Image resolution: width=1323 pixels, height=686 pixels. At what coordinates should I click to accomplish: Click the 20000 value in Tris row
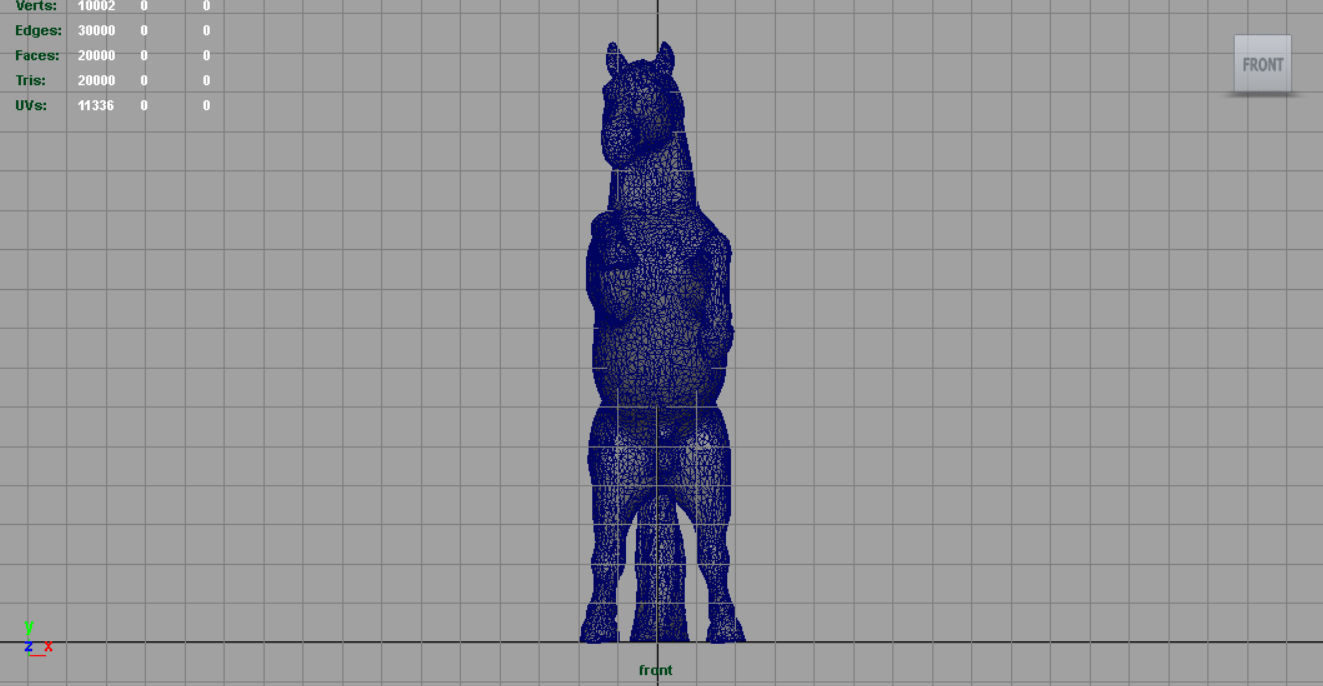coord(96,81)
